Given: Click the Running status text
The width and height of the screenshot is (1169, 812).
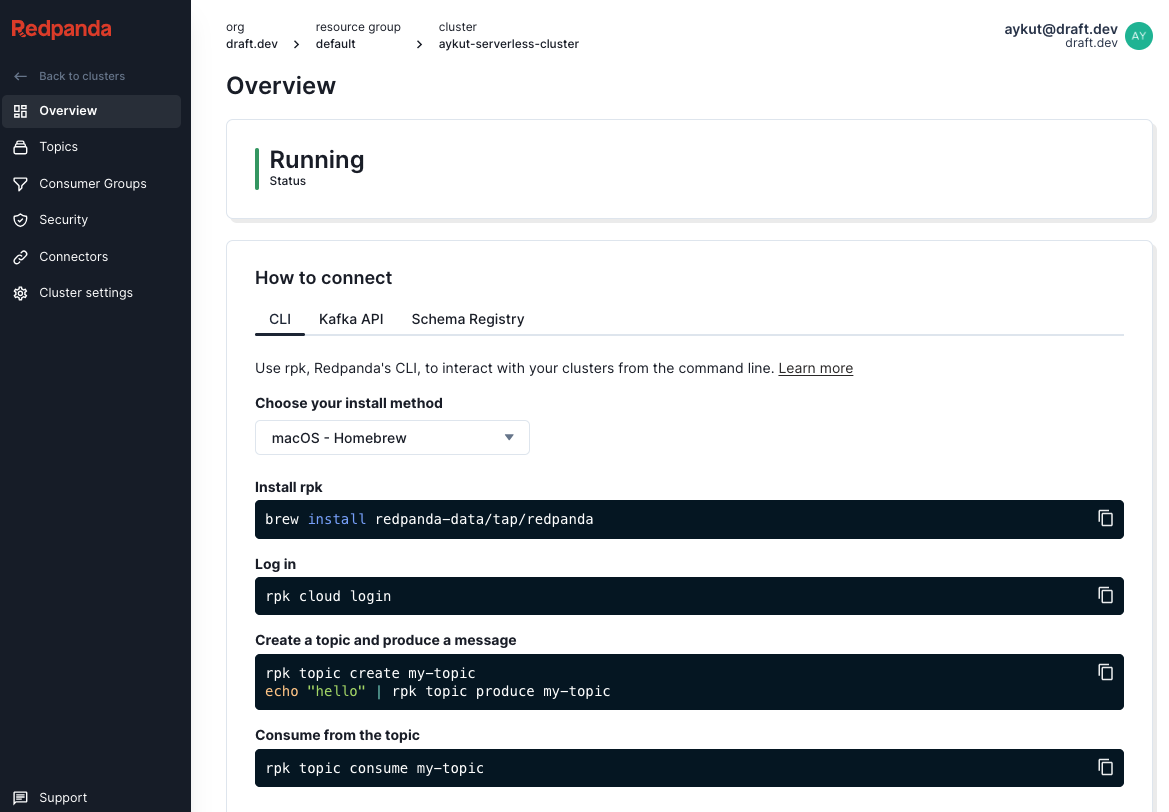Looking at the screenshot, I should click(317, 160).
